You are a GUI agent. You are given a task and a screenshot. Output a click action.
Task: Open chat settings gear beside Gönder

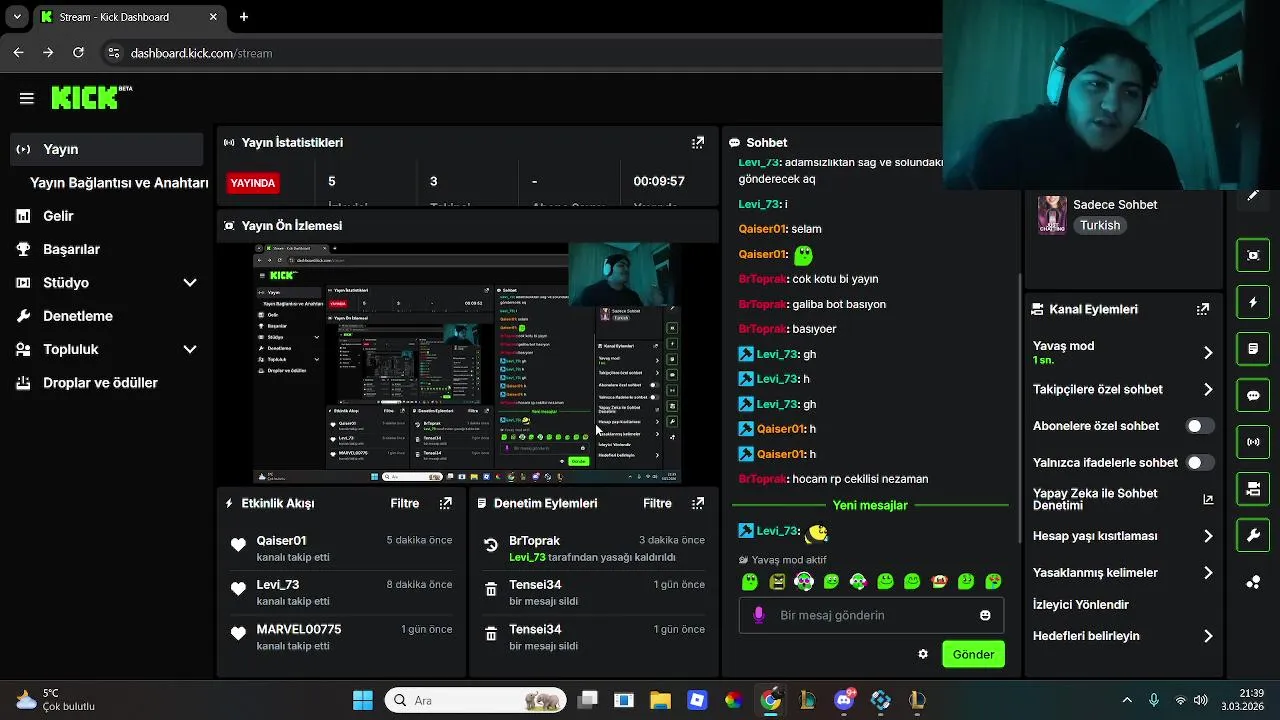[x=923, y=654]
